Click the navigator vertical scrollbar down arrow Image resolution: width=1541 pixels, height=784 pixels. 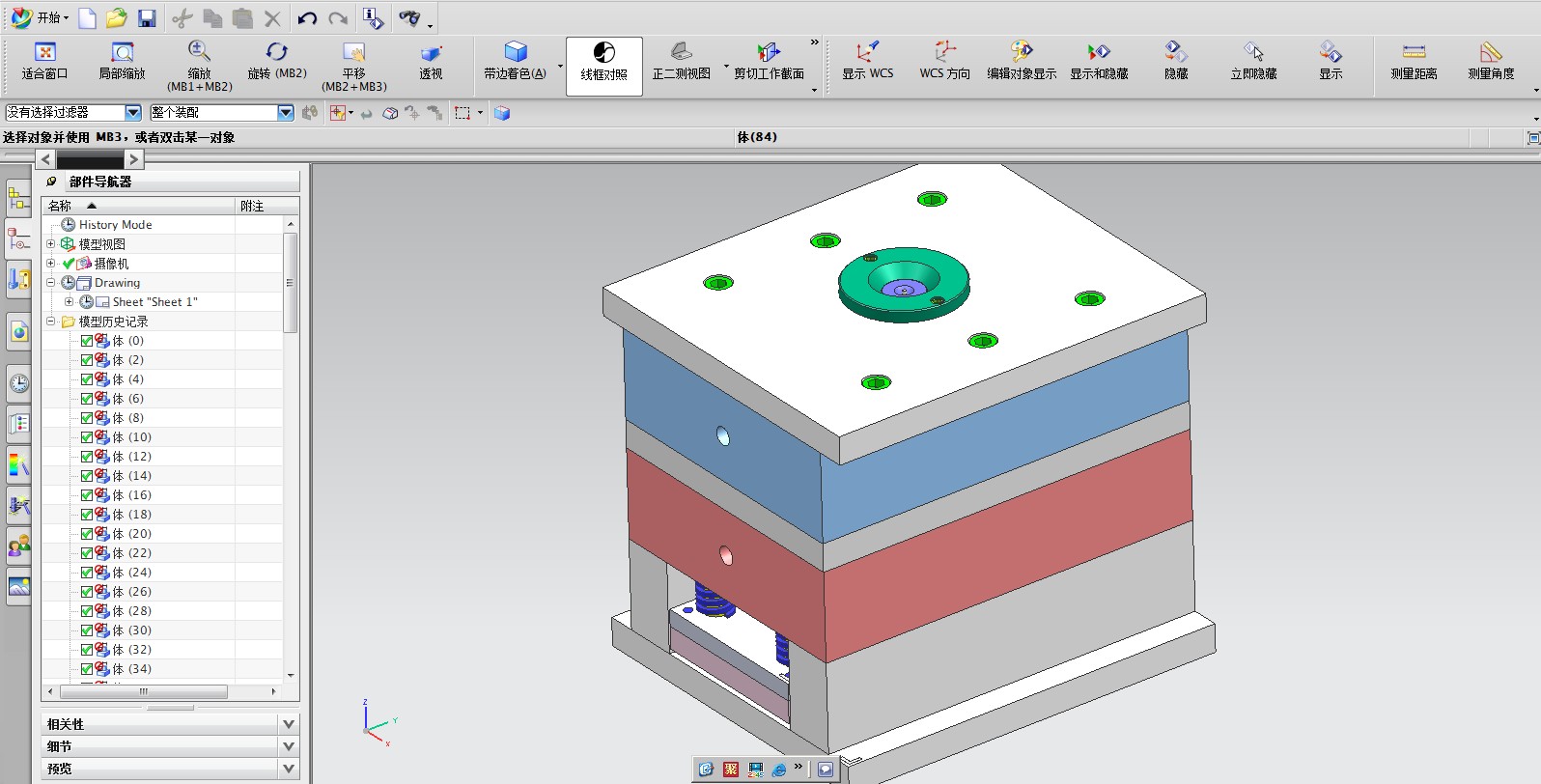point(291,676)
